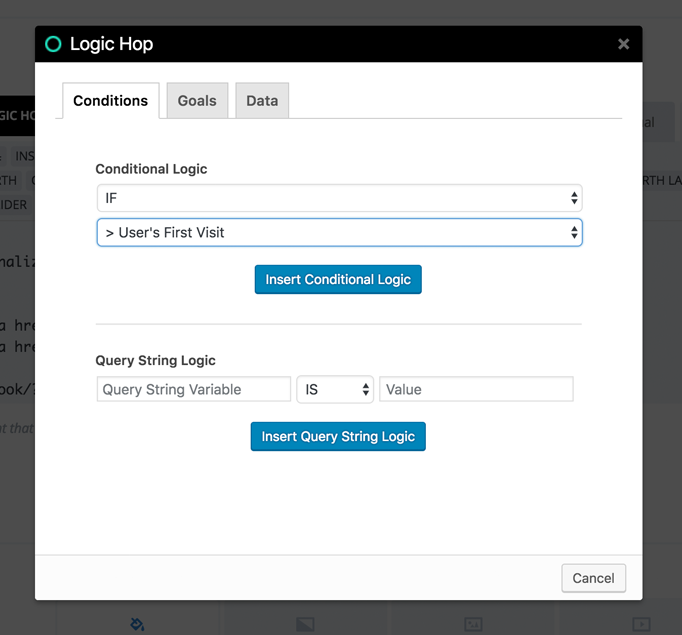Close the Logic Hop dialog
682x635 pixels.
click(x=623, y=44)
